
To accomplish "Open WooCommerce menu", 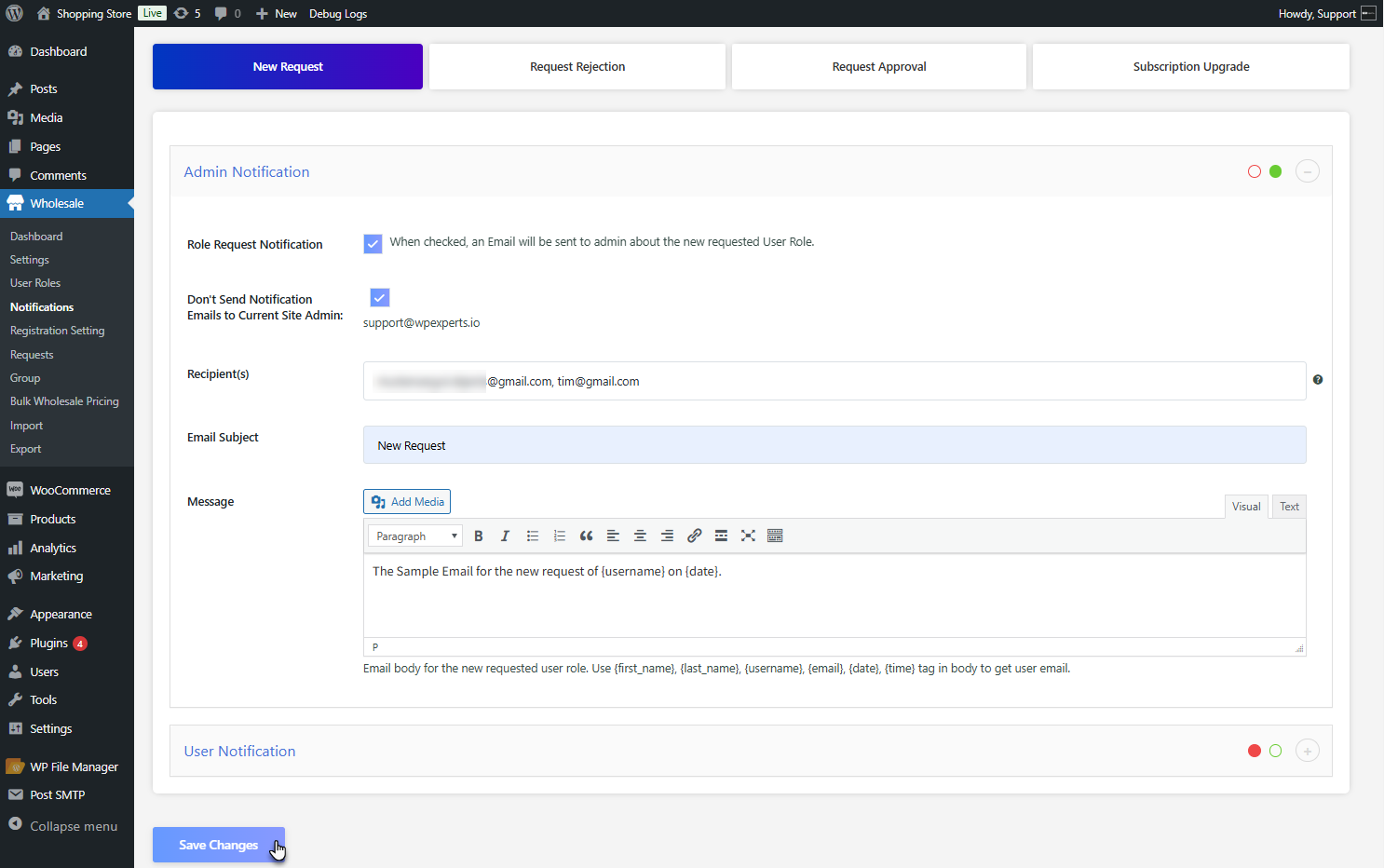I will 67,490.
